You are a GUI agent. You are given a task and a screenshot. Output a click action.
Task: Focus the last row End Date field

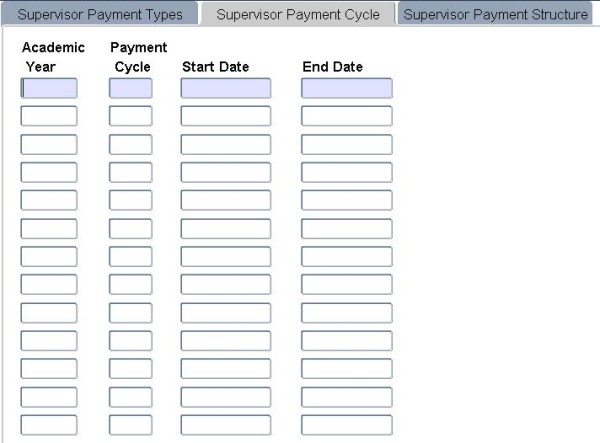(347, 425)
